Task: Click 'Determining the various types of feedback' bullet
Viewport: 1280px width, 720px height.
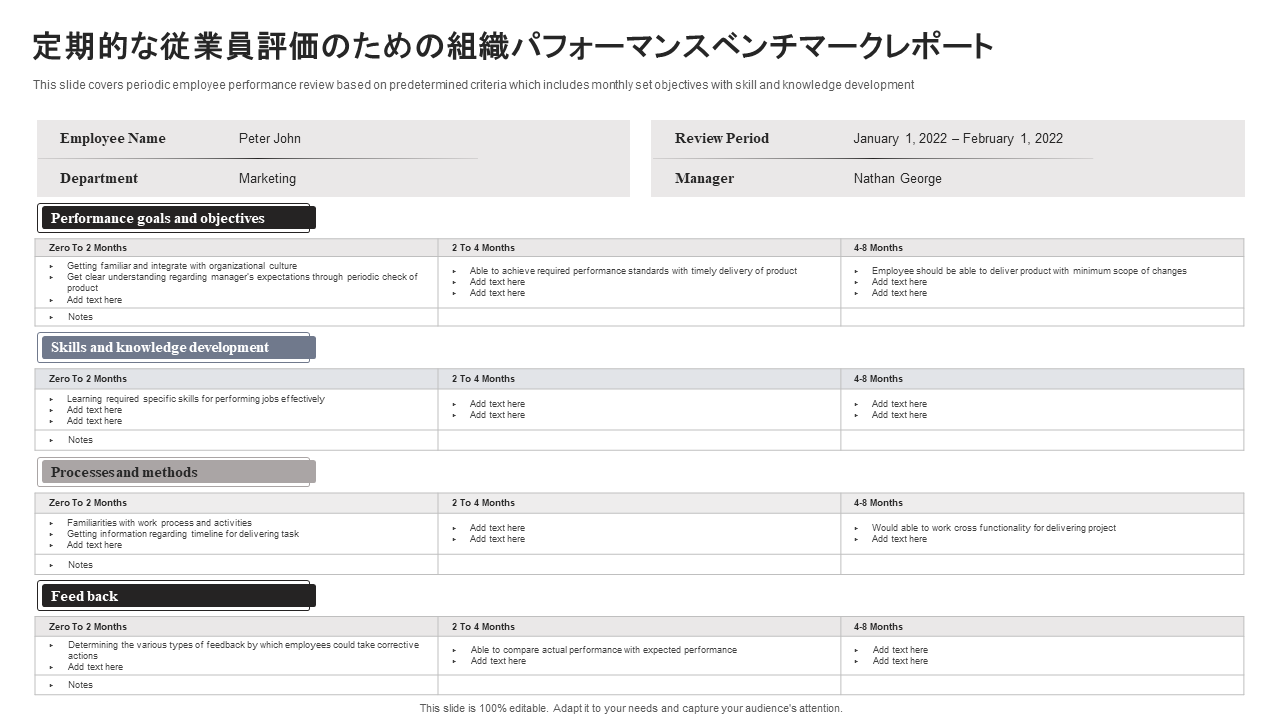Action: pos(244,650)
